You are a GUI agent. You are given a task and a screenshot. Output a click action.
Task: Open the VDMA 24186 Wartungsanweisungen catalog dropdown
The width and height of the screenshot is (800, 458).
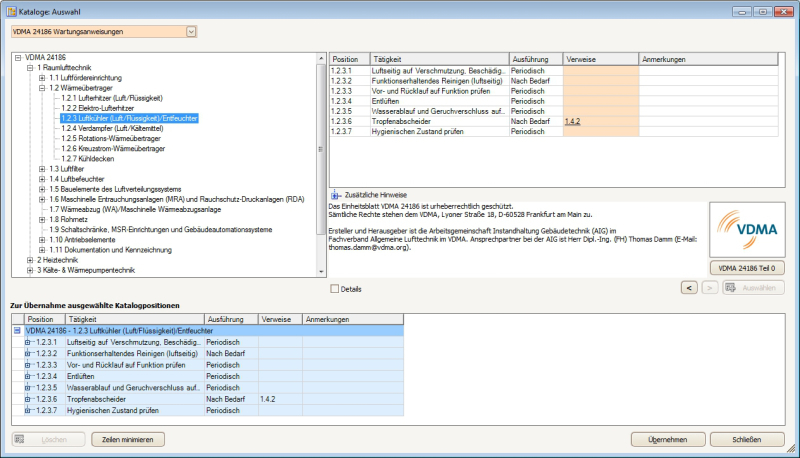(191, 32)
